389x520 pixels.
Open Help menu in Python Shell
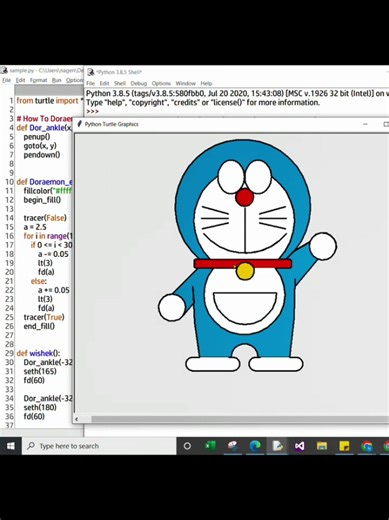tap(206, 83)
